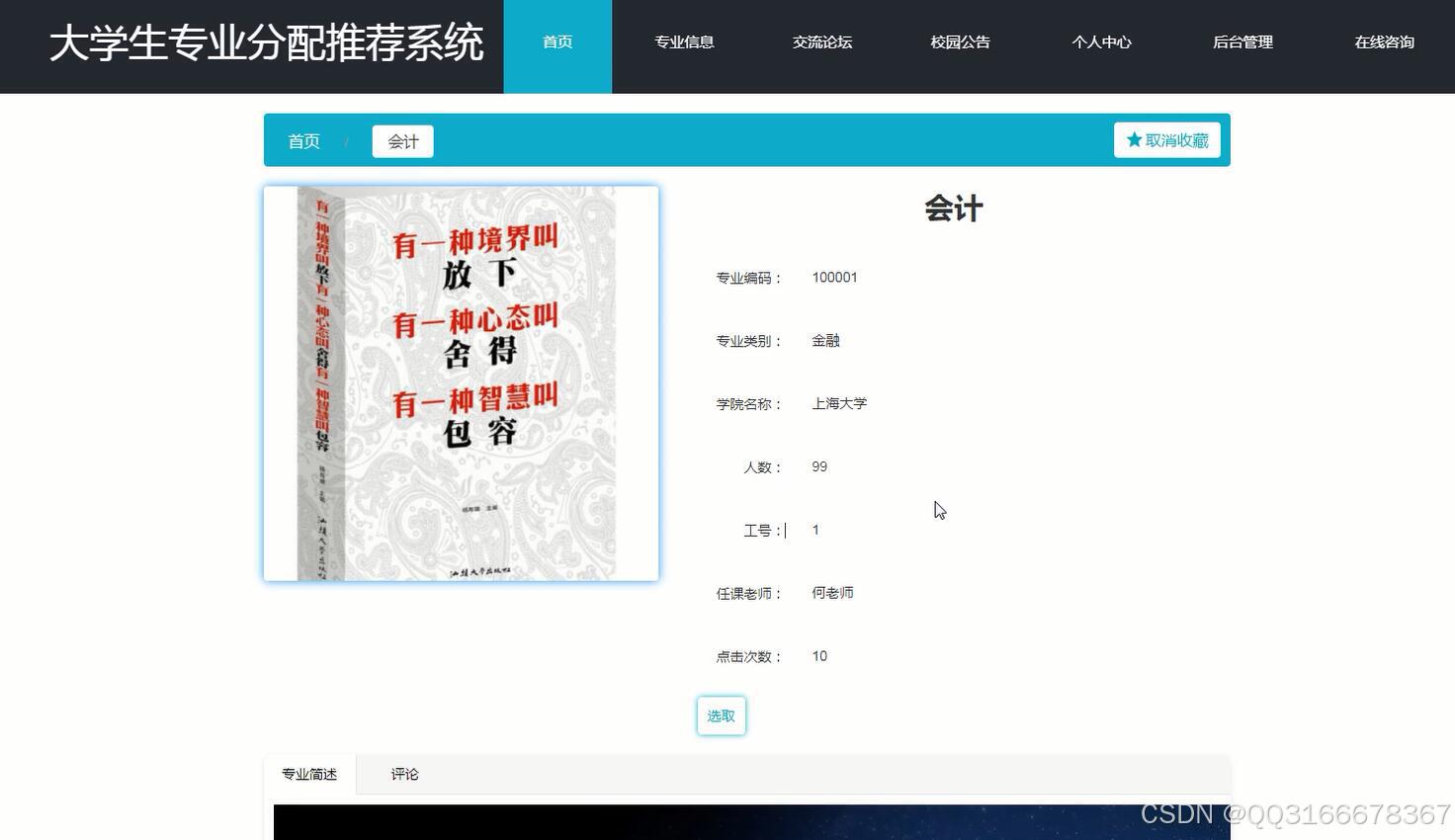Click the category value 金融

[825, 341]
